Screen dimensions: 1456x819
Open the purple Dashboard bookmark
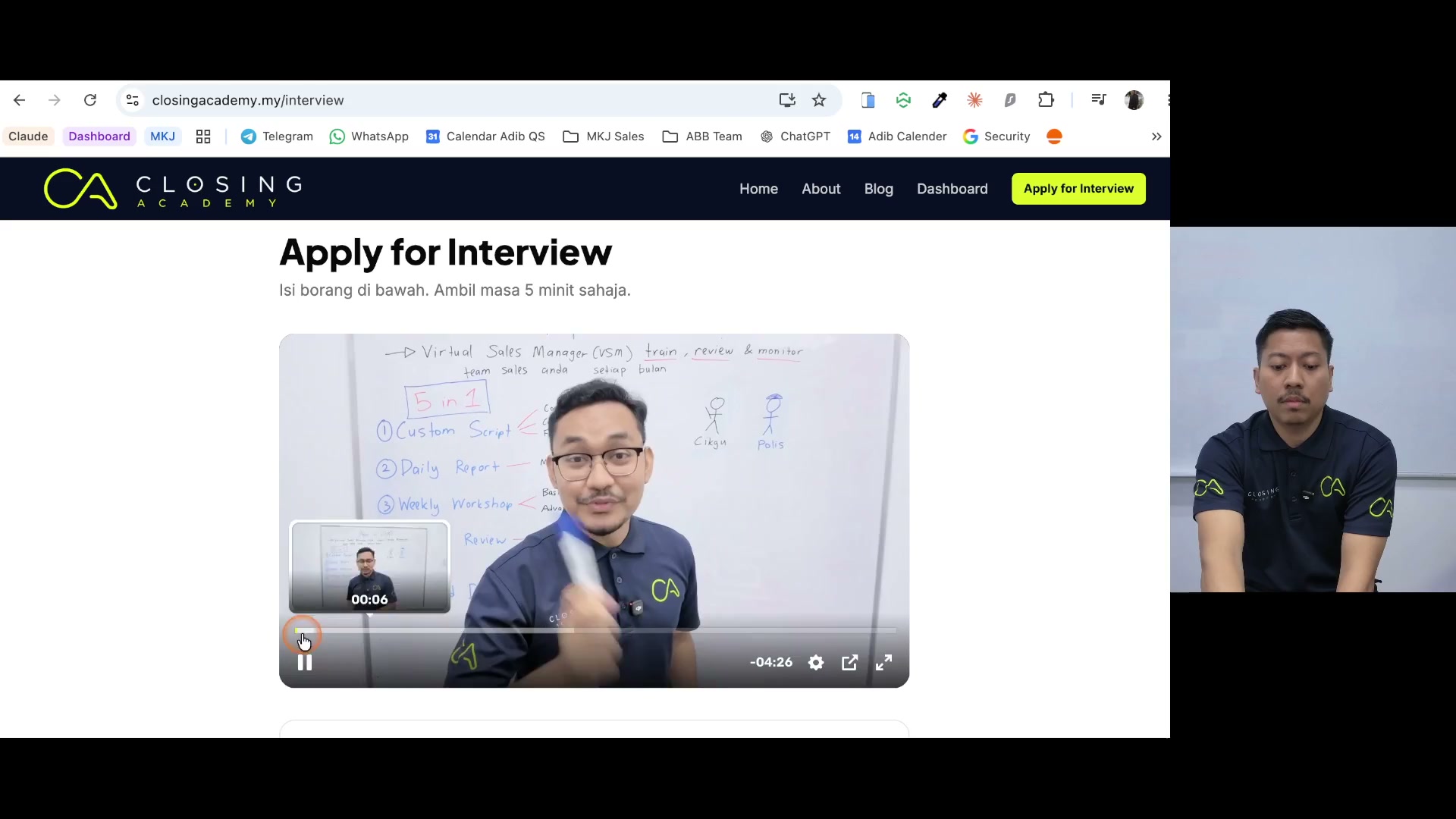(x=99, y=136)
